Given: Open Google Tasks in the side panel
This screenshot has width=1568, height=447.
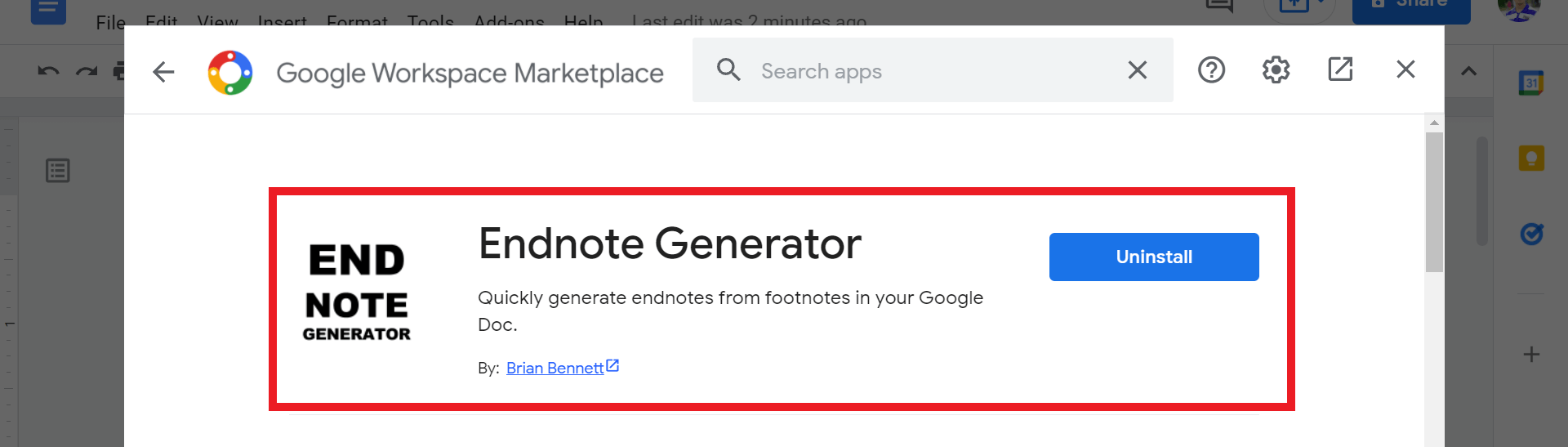Looking at the screenshot, I should (x=1531, y=234).
